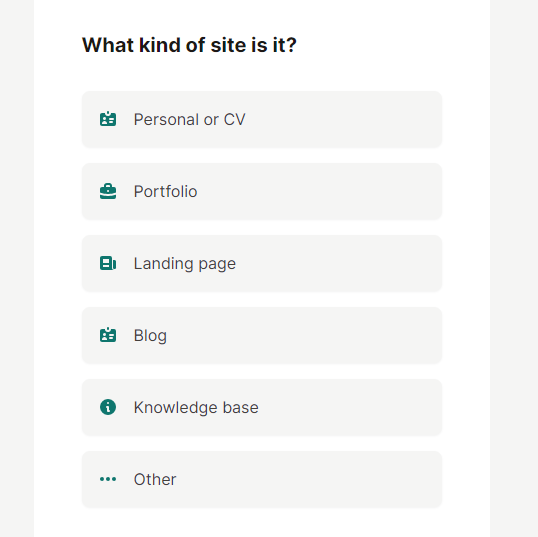
Task: Click the ID badge icon beside Personal or CV
Action: pos(108,119)
